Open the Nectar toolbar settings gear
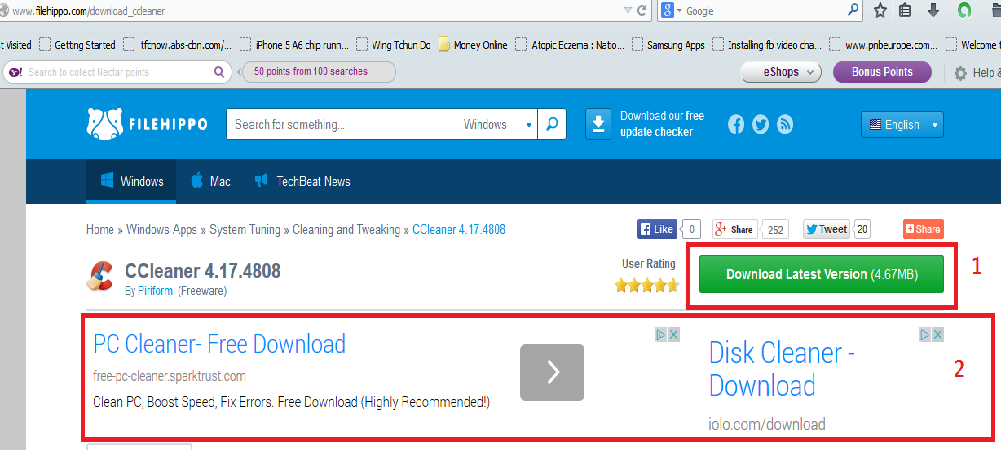This screenshot has height=450, width=1001. tap(960, 73)
